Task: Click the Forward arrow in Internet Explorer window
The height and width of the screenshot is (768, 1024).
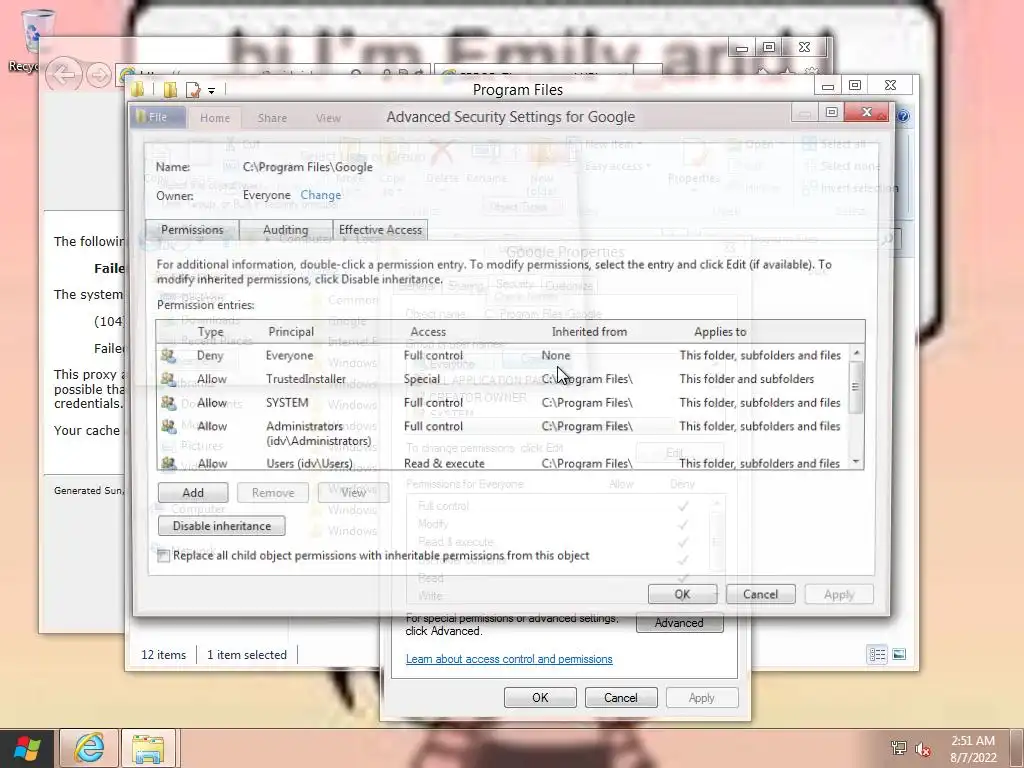Action: (x=98, y=76)
